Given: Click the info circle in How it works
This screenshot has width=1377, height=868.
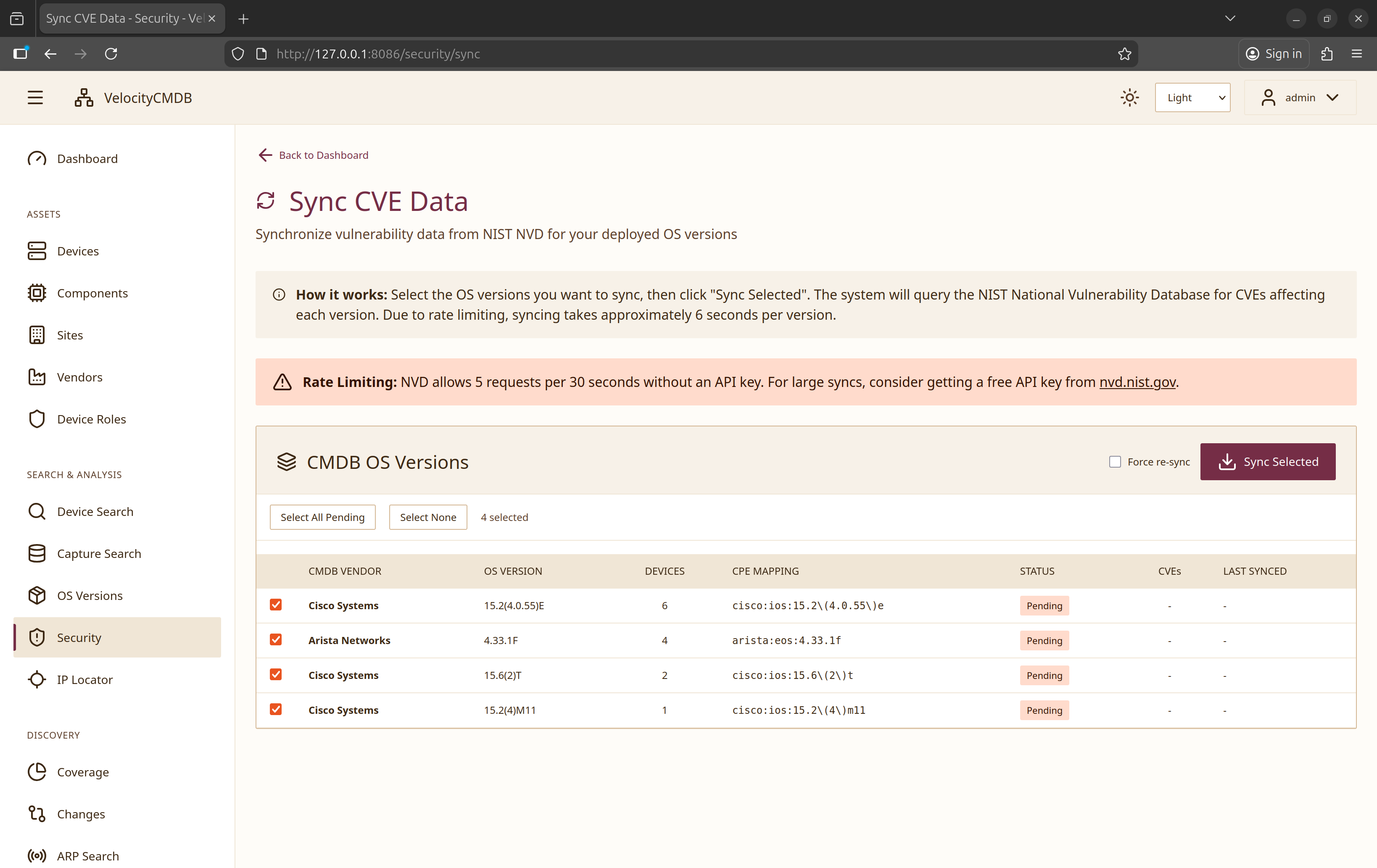Looking at the screenshot, I should pos(279,295).
